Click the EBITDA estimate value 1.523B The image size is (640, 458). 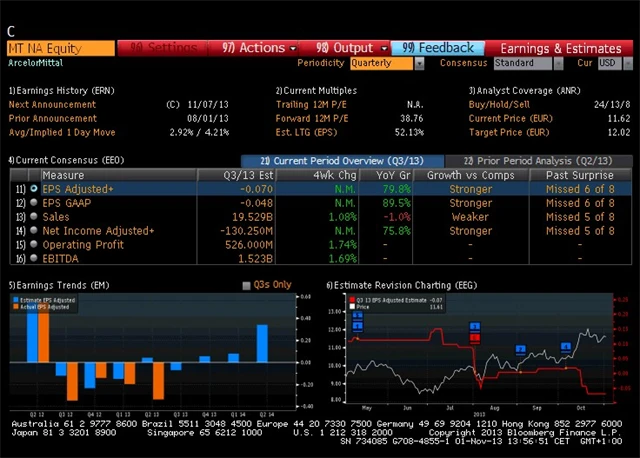point(256,258)
